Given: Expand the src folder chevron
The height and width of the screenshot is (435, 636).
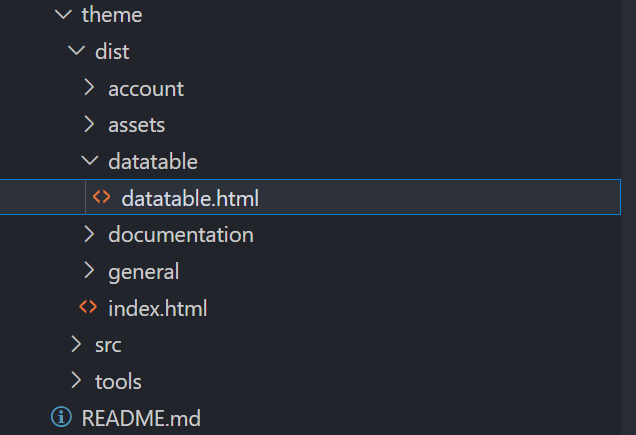Looking at the screenshot, I should [76, 344].
